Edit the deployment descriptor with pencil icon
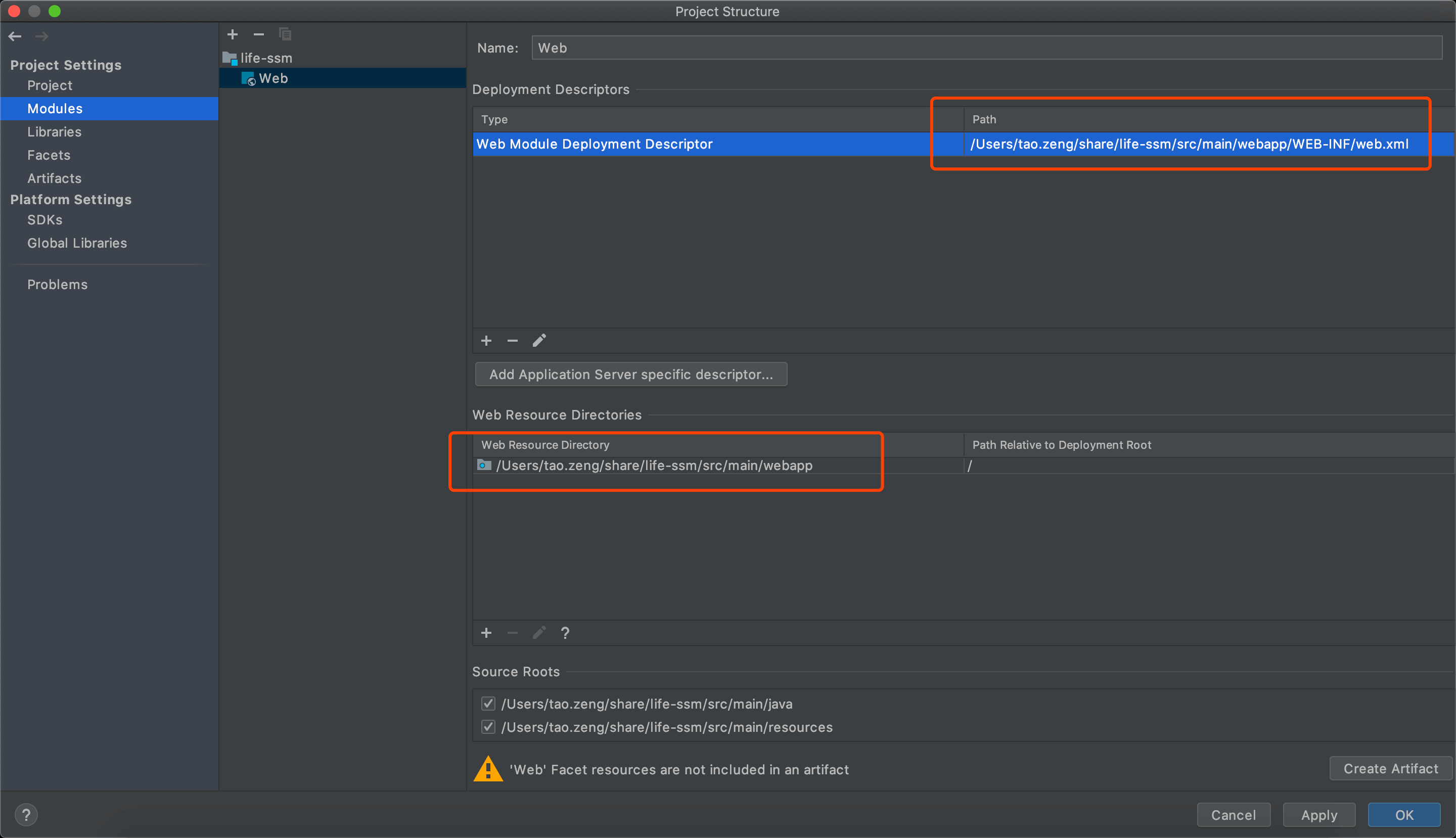Screen dimensions: 1456x838 pos(539,341)
